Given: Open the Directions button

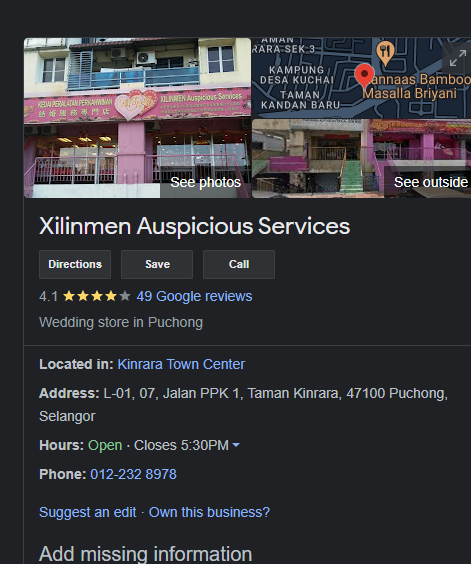Looking at the screenshot, I should [x=75, y=264].
